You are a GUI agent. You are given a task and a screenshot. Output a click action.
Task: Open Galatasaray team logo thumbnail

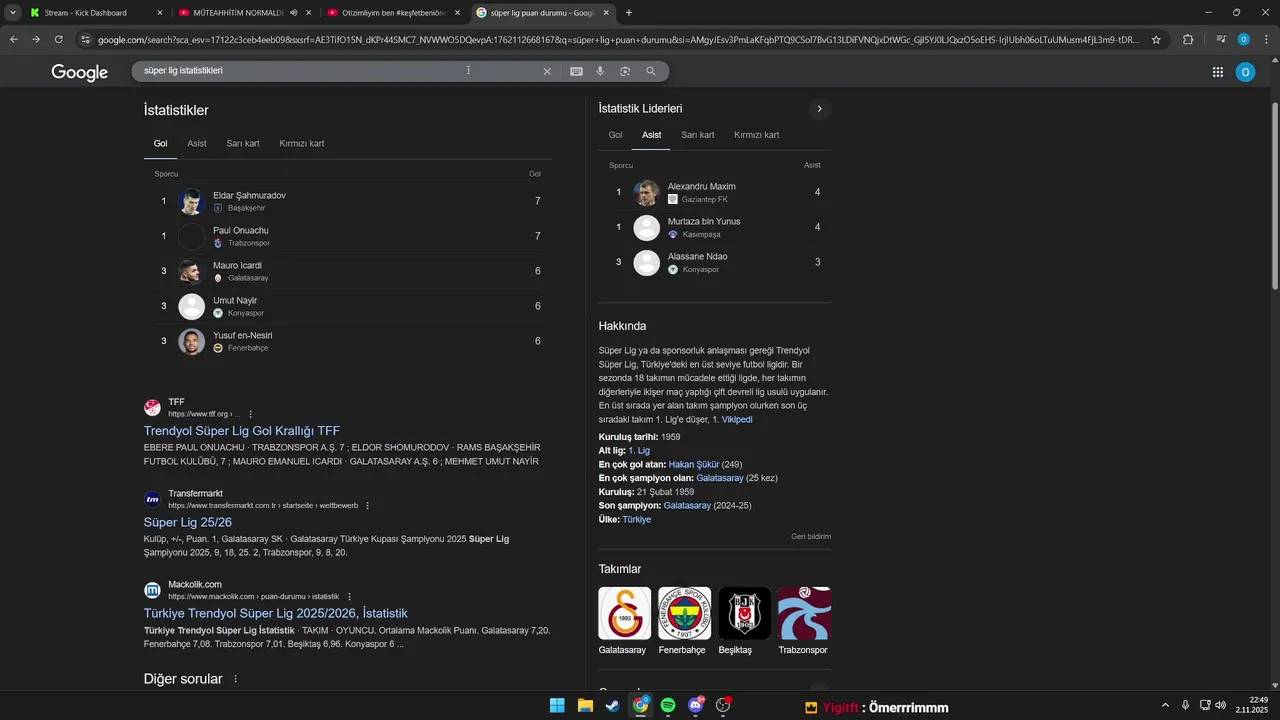(x=624, y=613)
